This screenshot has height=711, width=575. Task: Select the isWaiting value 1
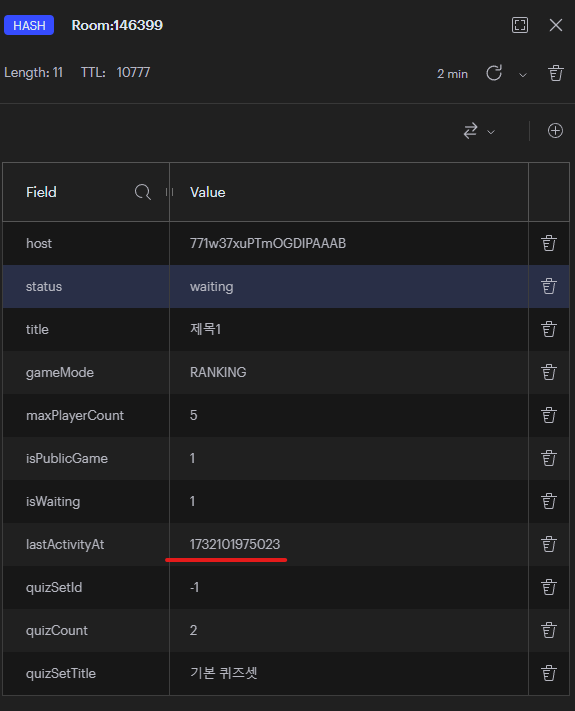193,502
